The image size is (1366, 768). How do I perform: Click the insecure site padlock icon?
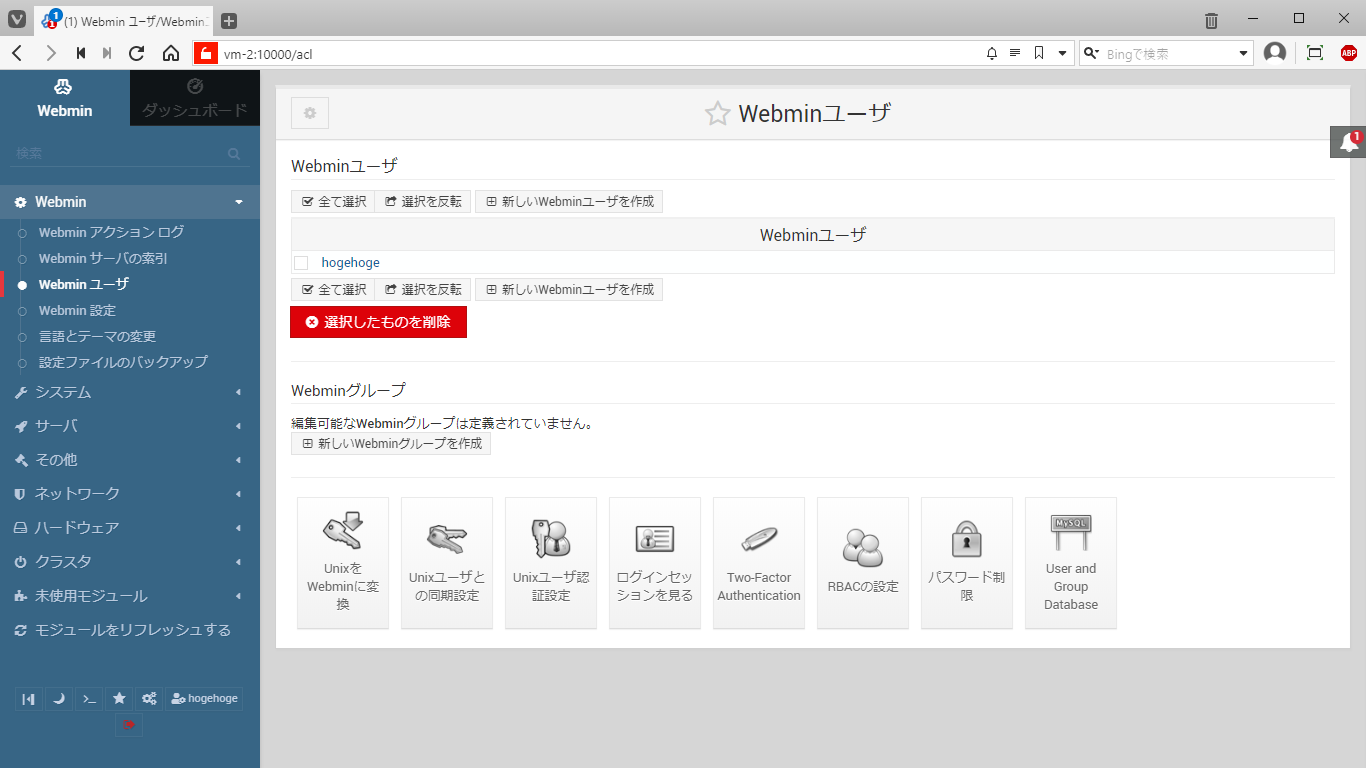(x=205, y=53)
